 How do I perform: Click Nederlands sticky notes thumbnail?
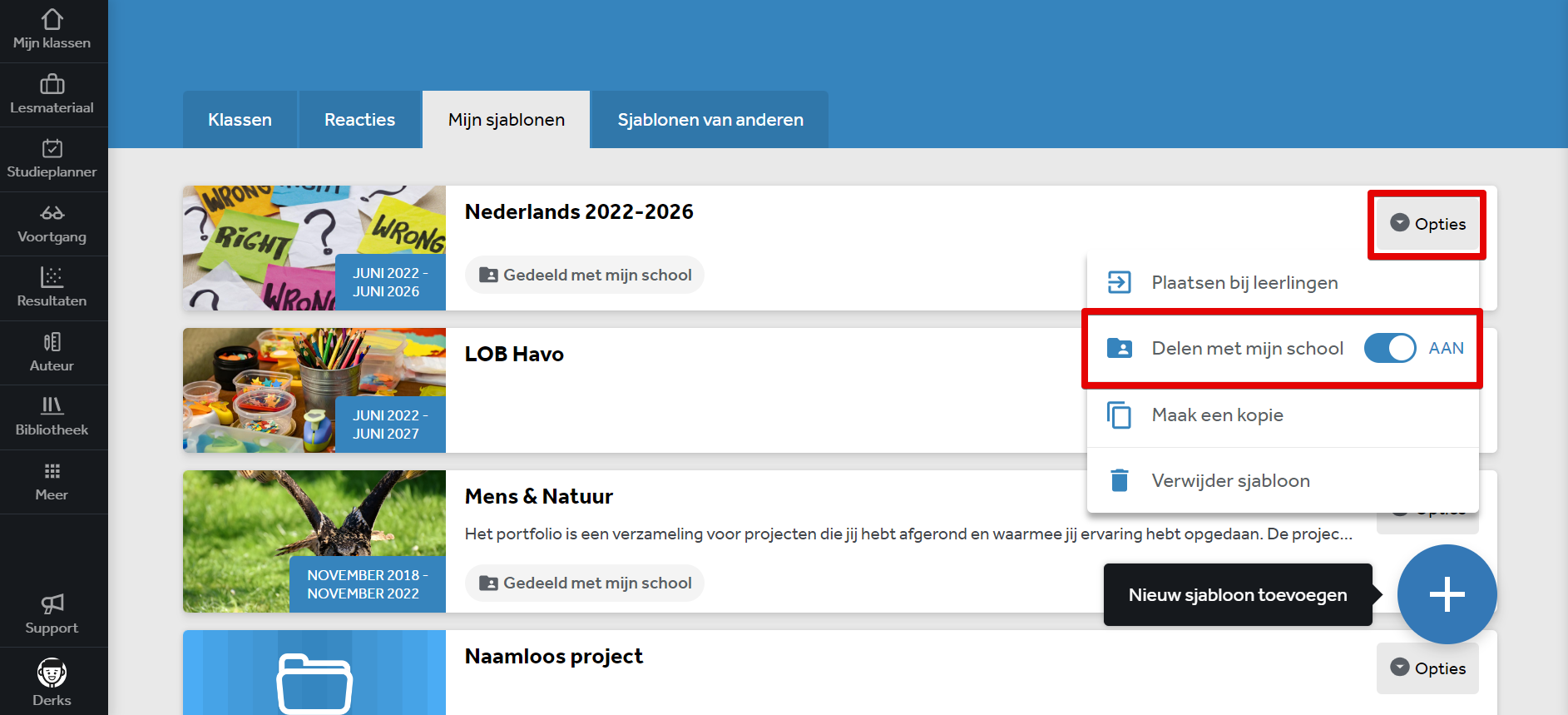pyautogui.click(x=314, y=248)
